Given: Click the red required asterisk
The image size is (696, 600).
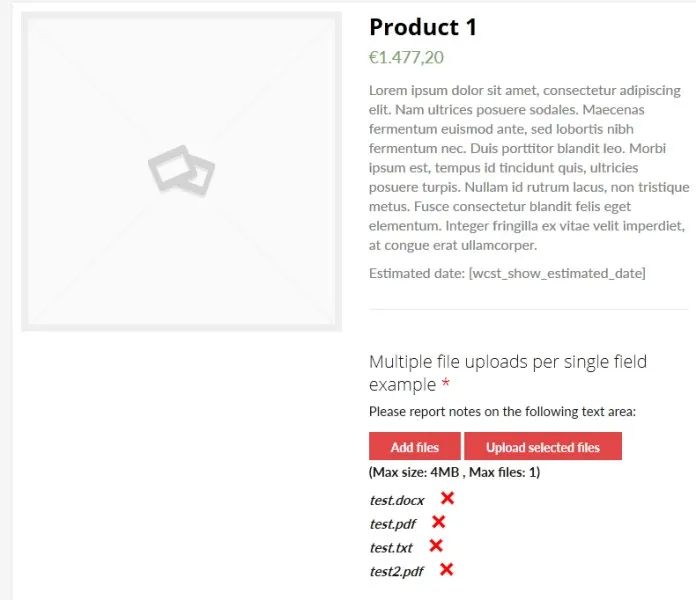Looking at the screenshot, I should pos(446,385).
